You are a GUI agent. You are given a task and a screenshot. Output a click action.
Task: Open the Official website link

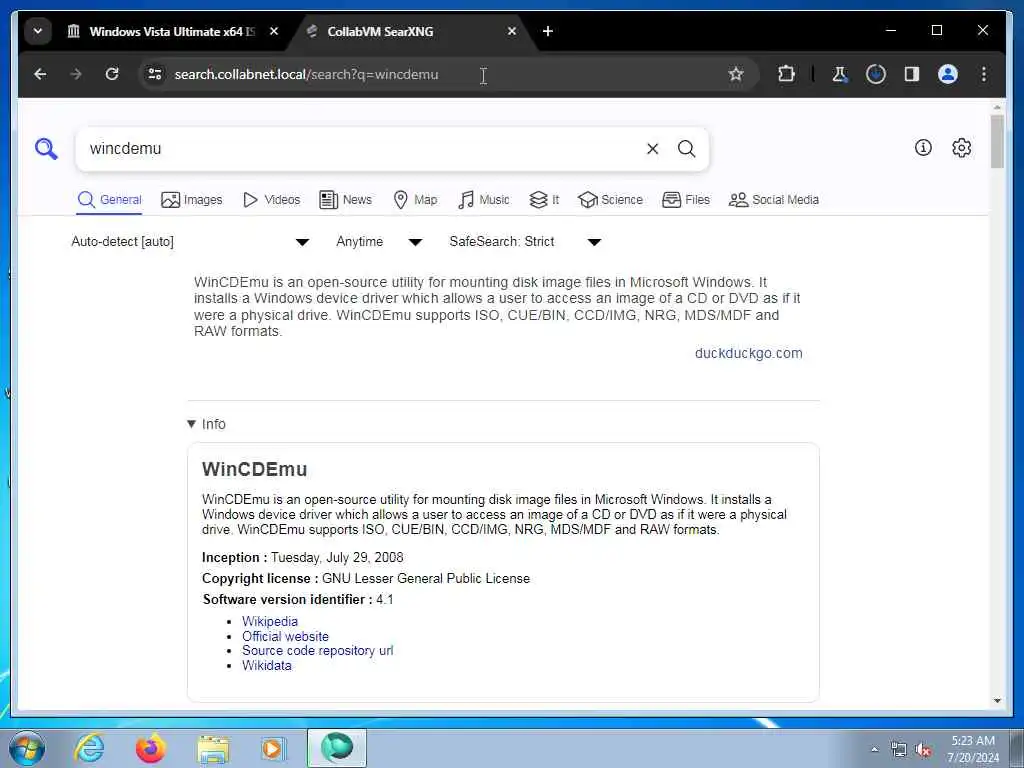[x=285, y=636]
